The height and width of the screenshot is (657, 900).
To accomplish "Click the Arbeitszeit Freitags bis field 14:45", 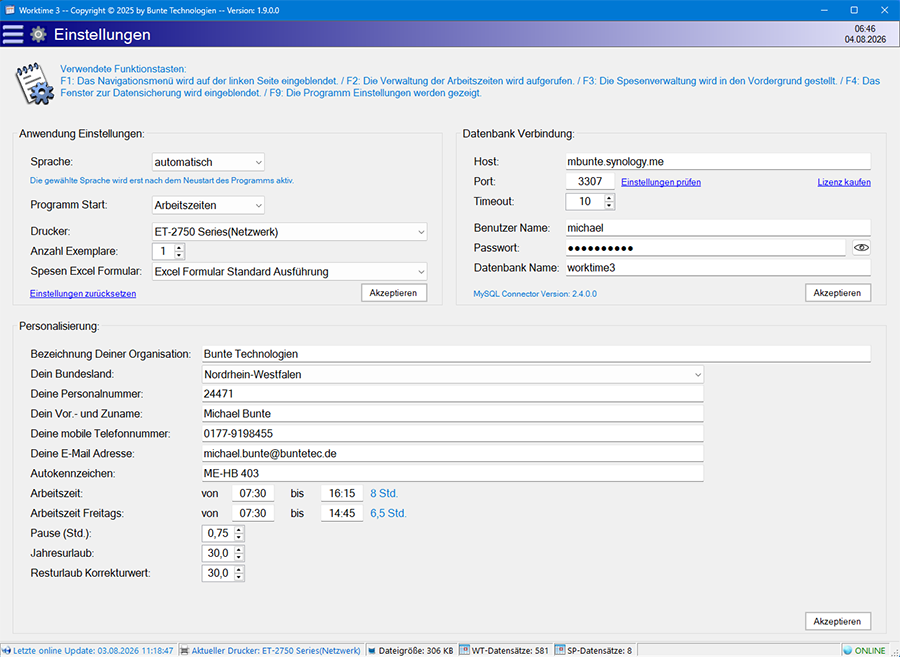I will [342, 513].
